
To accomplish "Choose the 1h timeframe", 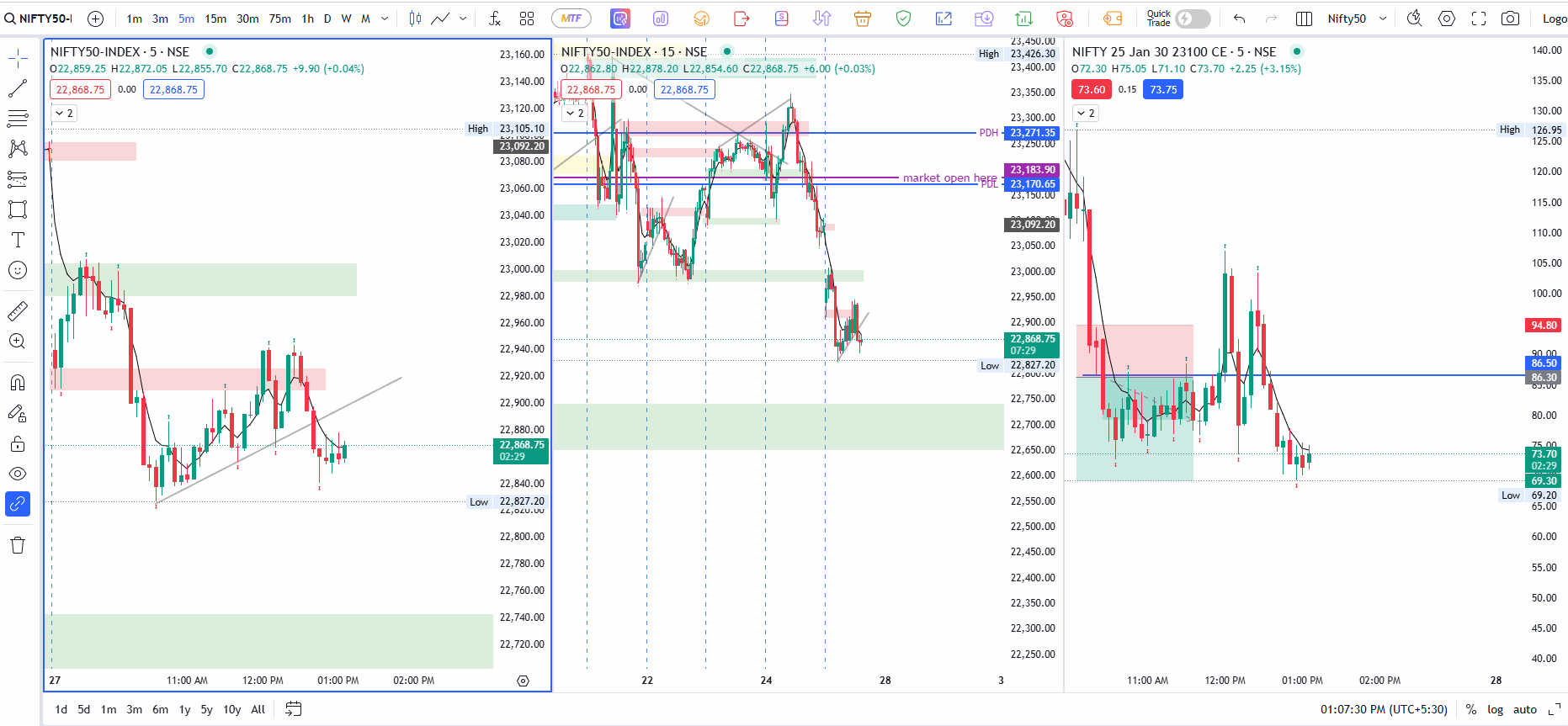I will pyautogui.click(x=308, y=19).
